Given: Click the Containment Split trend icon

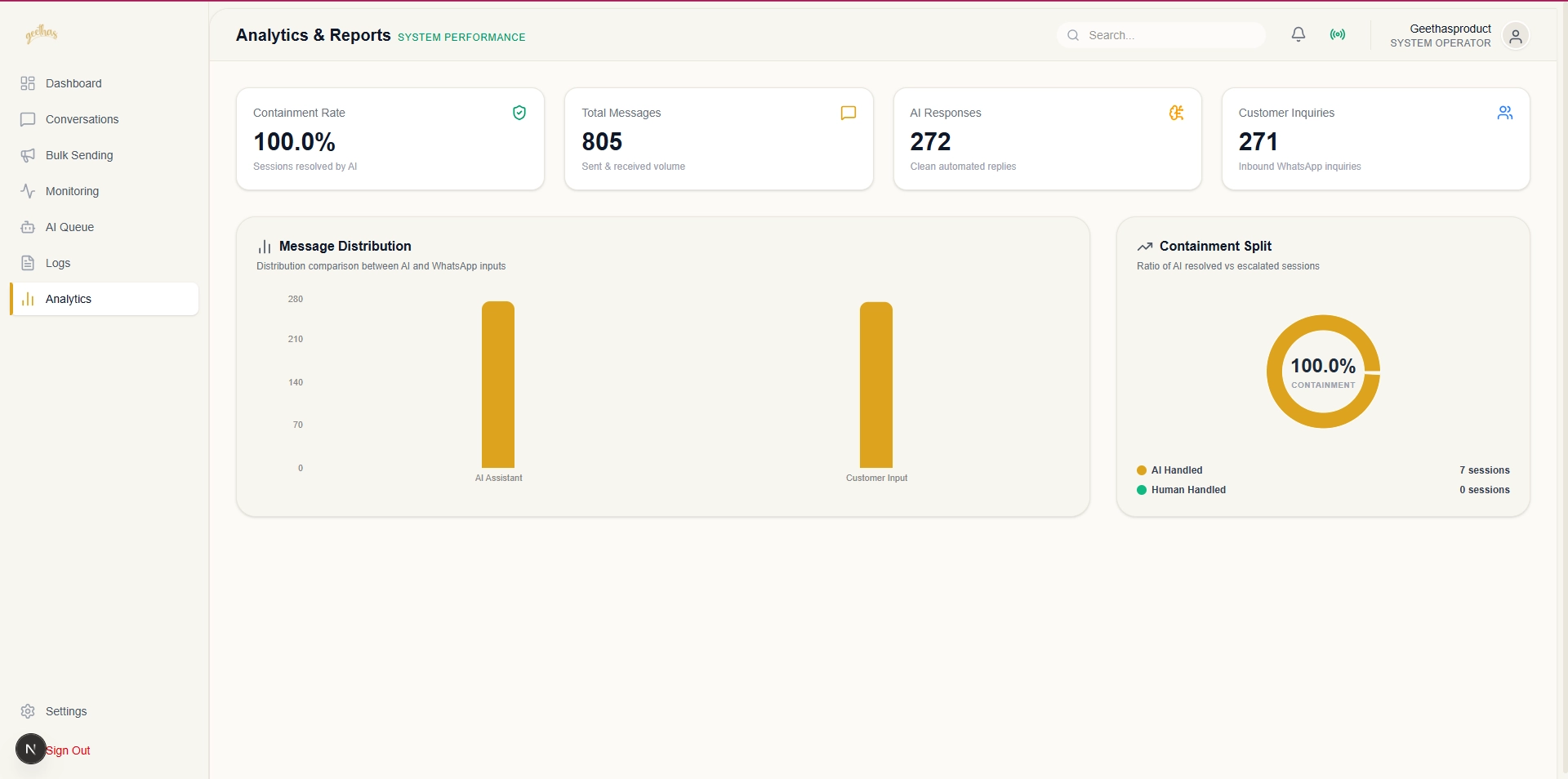Looking at the screenshot, I should point(1145,247).
